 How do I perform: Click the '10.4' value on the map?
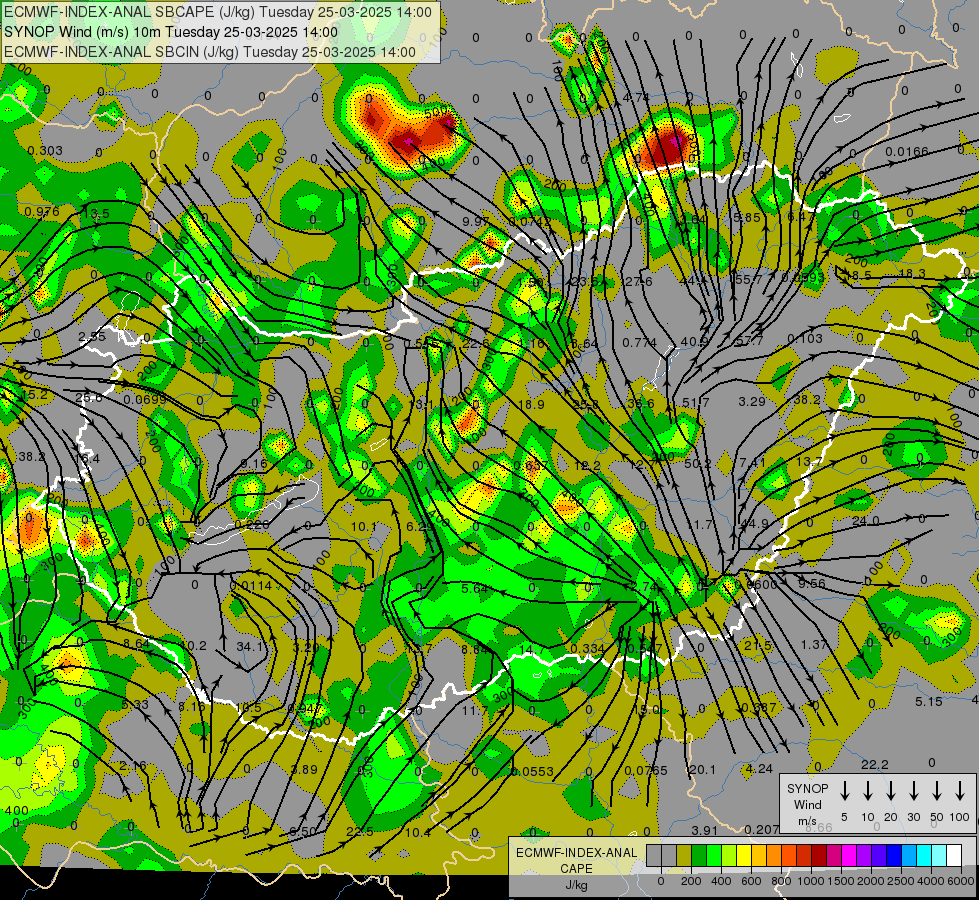418,833
